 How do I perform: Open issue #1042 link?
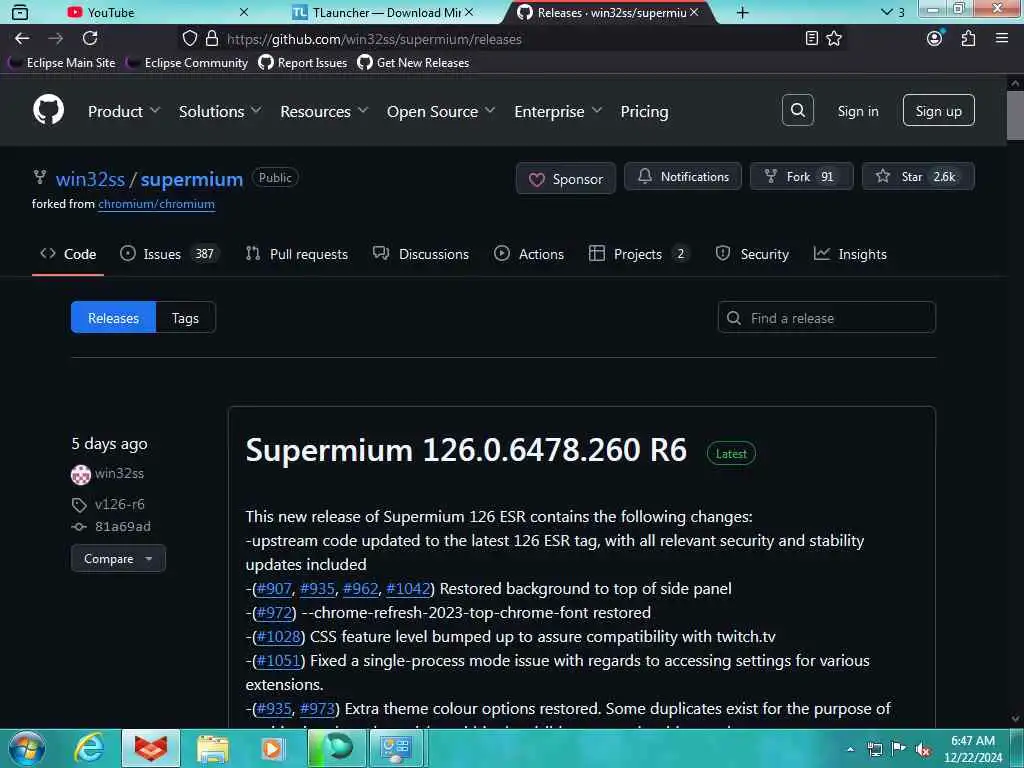tap(408, 589)
